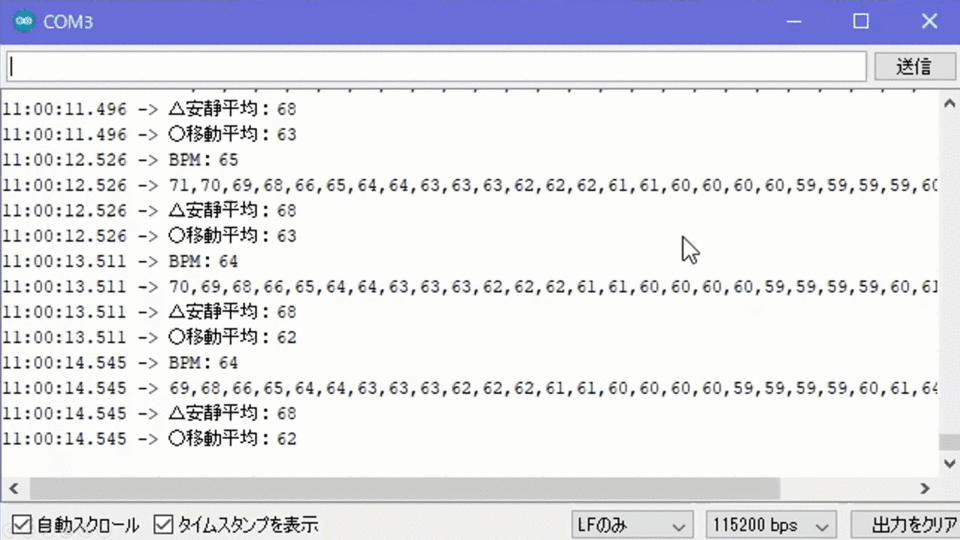This screenshot has height=540, width=960.
Task: Click the Arduino icon in the COM3 title bar
Action: [24, 21]
